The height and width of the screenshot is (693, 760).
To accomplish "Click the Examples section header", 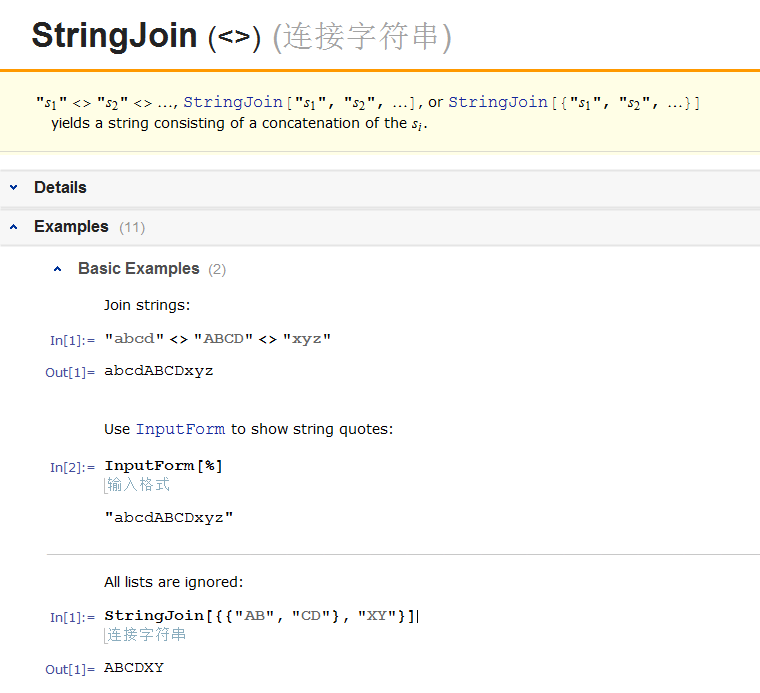I will [x=71, y=227].
